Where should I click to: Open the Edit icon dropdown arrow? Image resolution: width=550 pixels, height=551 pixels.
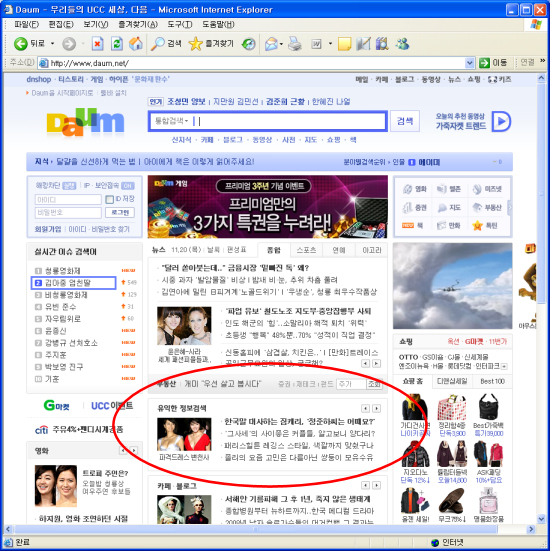(330, 44)
